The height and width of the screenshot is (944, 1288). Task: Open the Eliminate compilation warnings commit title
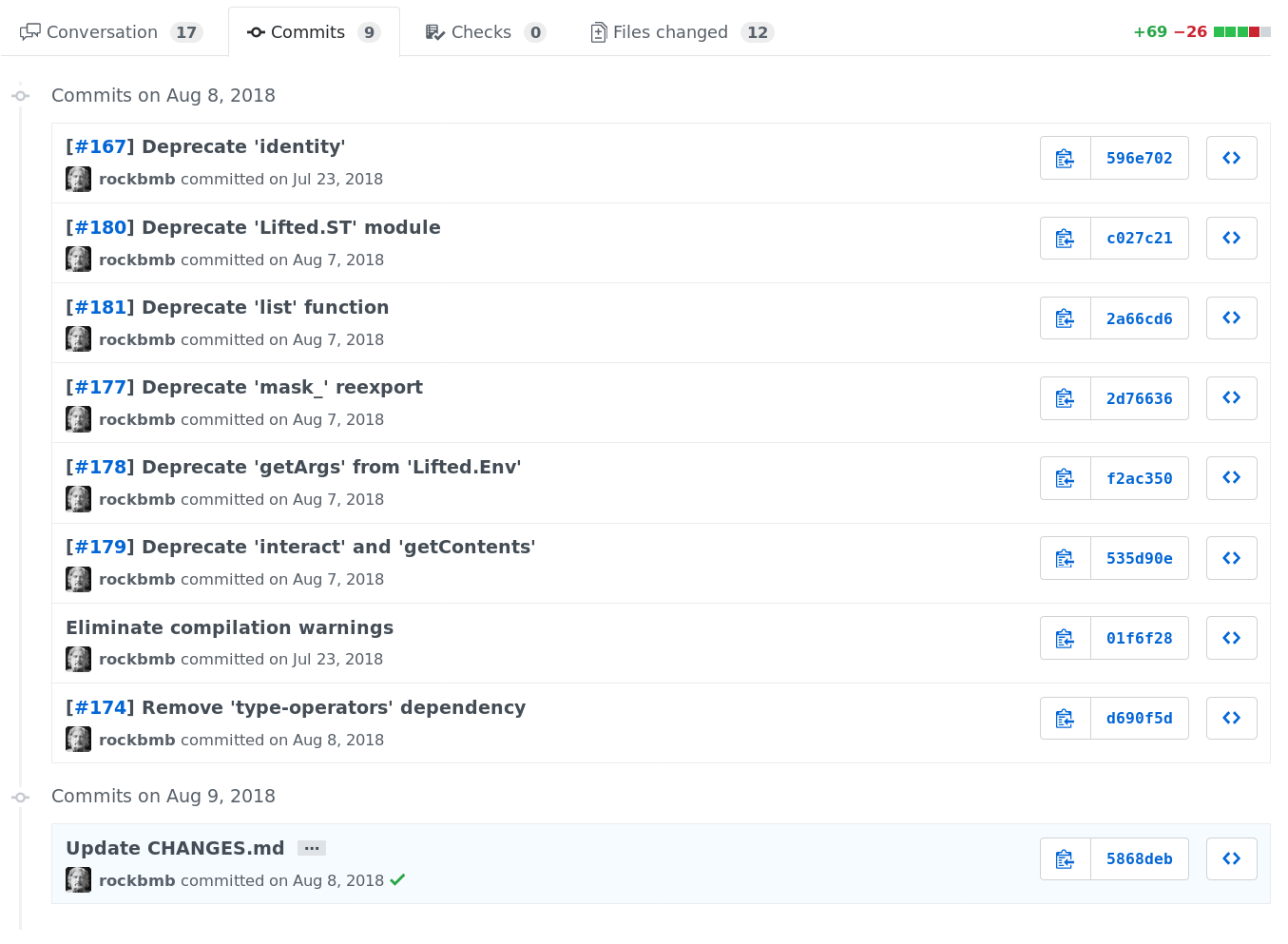point(229,627)
